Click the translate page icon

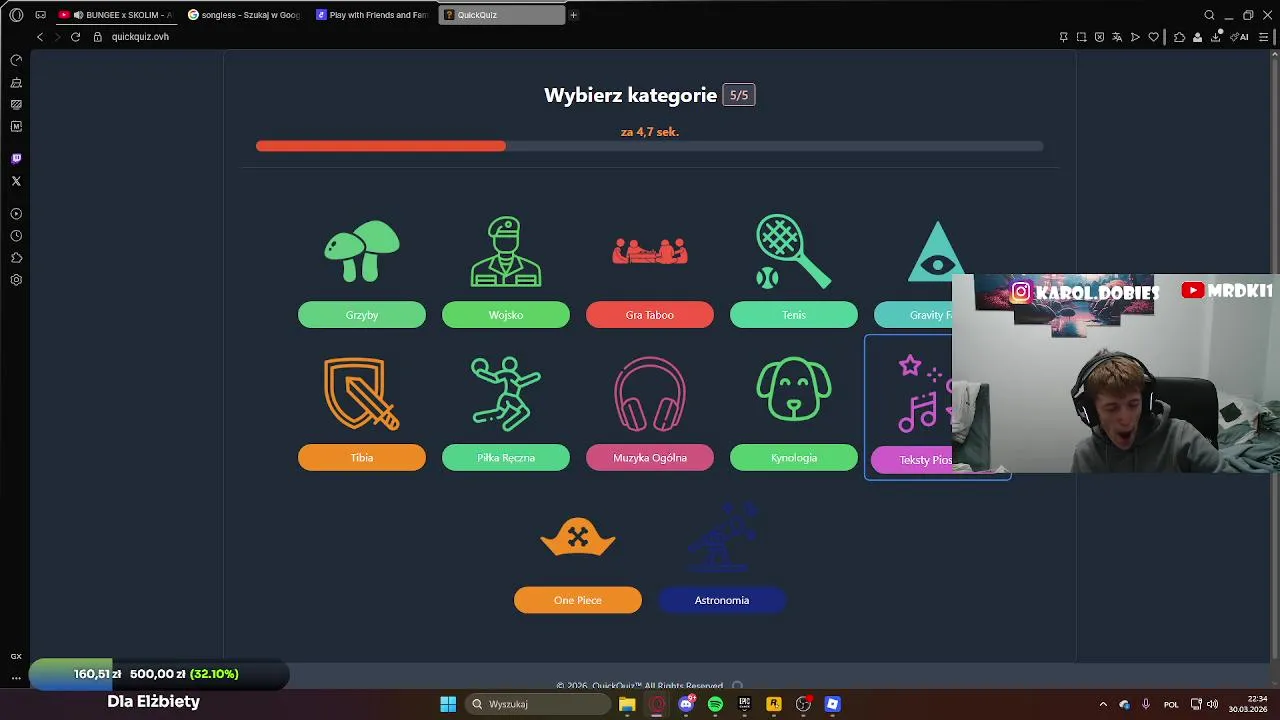[1117, 37]
